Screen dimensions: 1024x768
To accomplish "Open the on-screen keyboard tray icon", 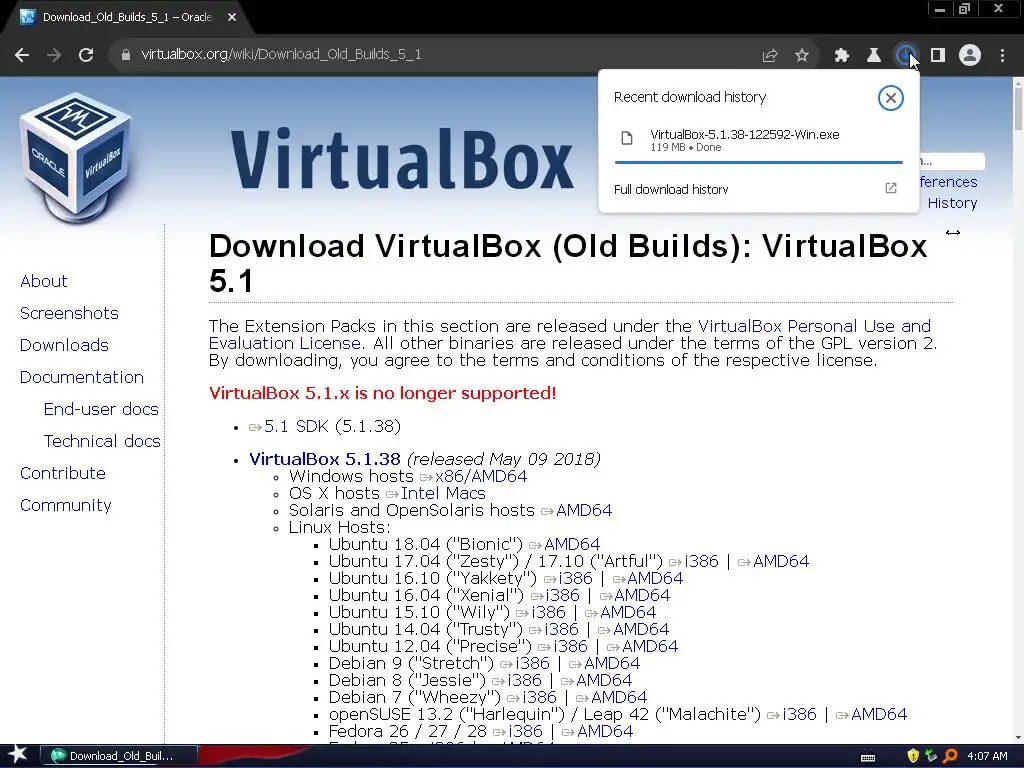I will coord(868,757).
